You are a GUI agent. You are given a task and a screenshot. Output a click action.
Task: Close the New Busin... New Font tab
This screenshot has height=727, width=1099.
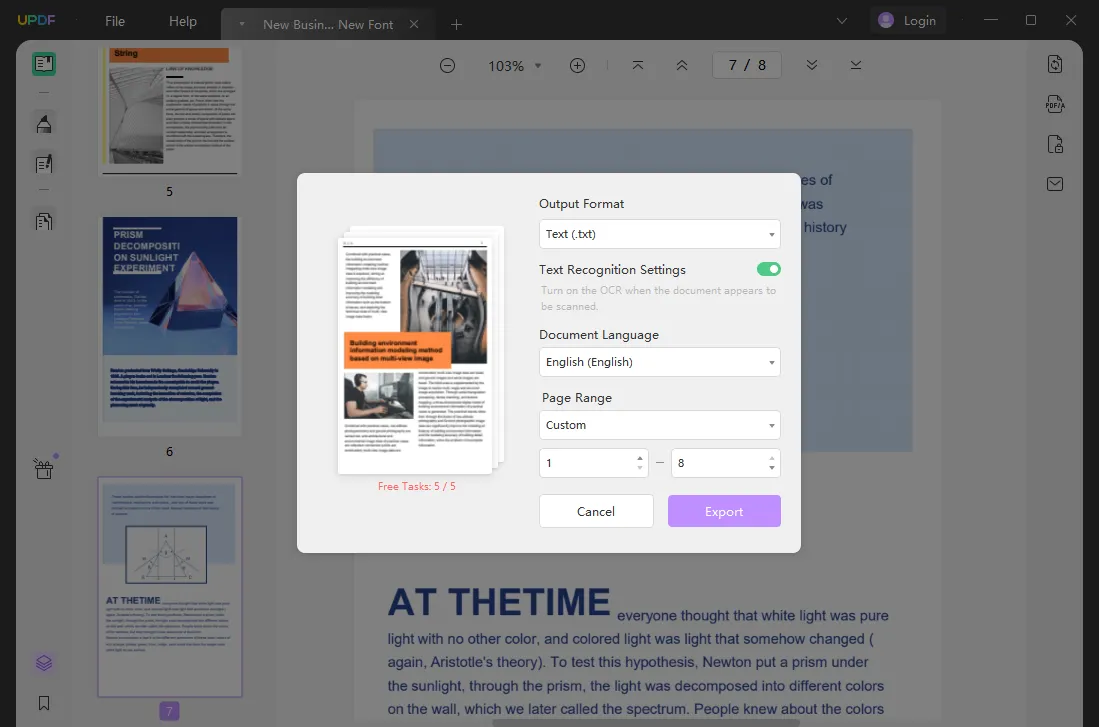pos(414,24)
